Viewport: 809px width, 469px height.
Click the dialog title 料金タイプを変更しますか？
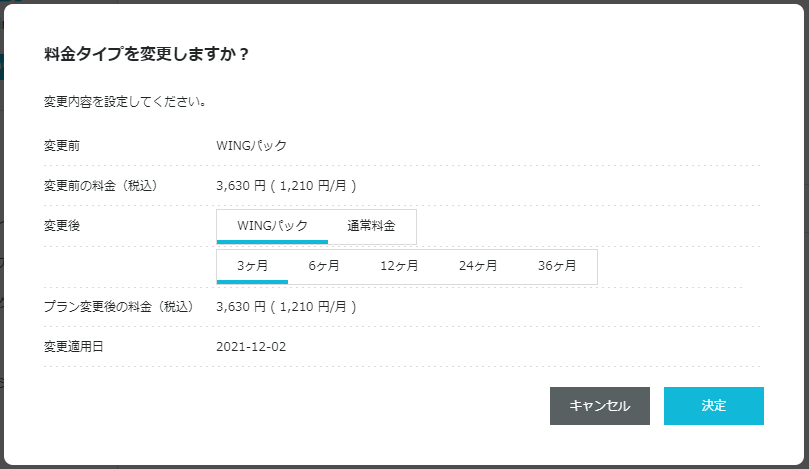click(146, 54)
